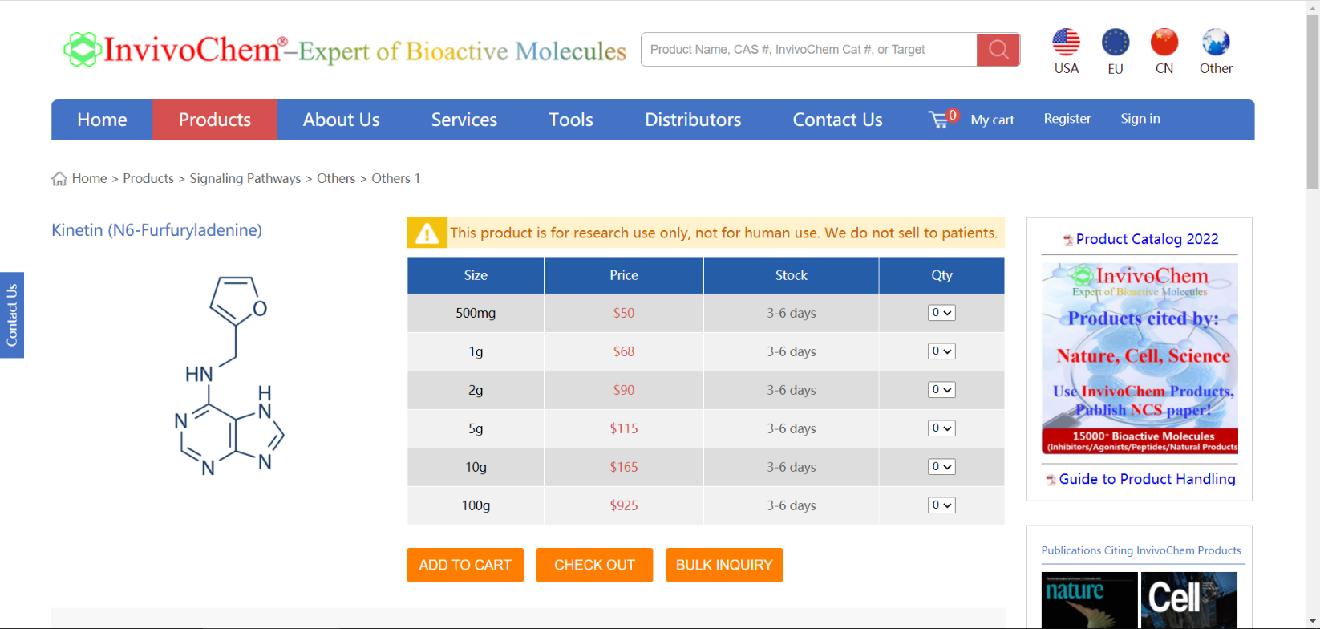Click the ADD TO CART button
1320x629 pixels.
465,565
